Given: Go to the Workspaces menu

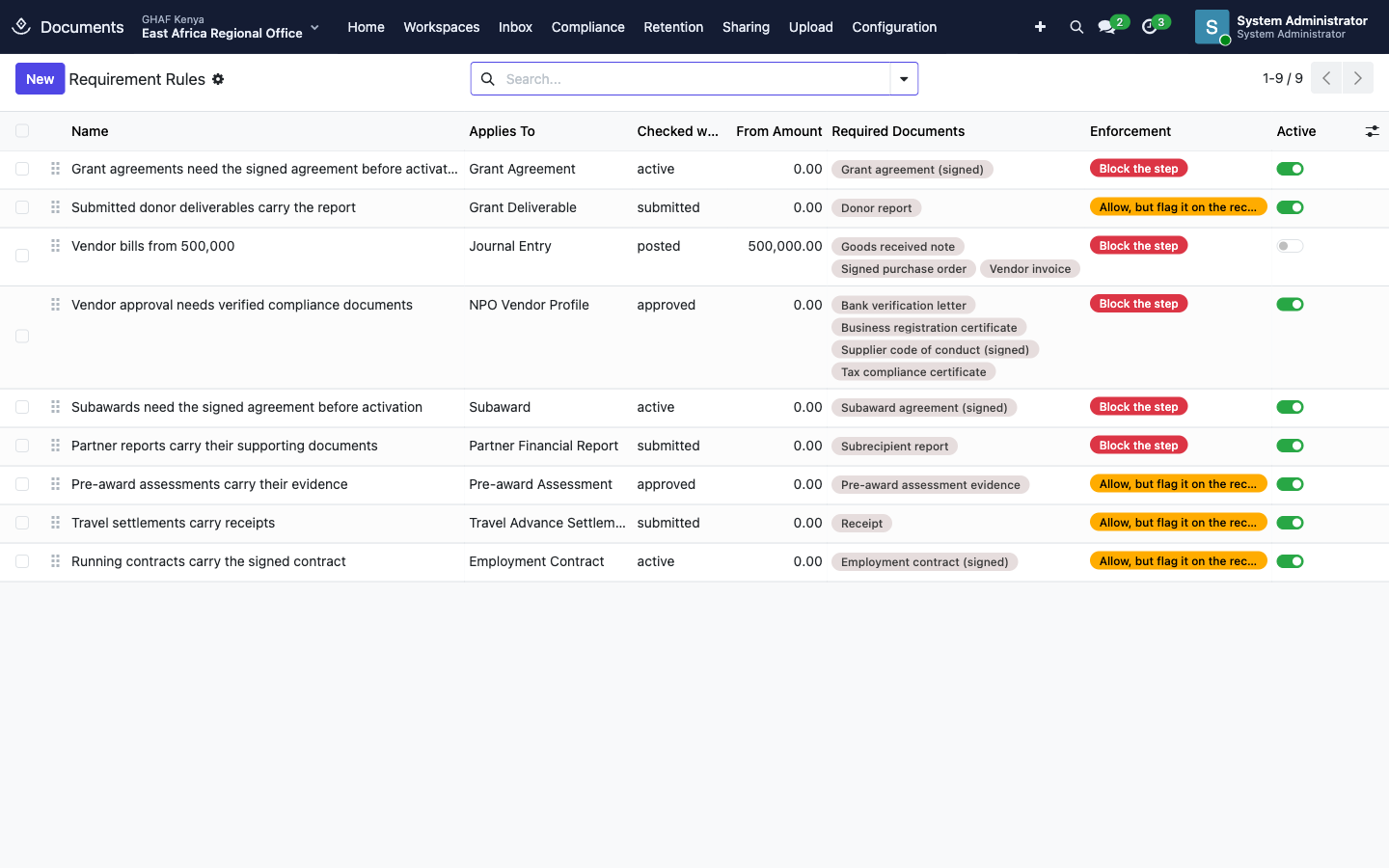Looking at the screenshot, I should pyautogui.click(x=442, y=27).
